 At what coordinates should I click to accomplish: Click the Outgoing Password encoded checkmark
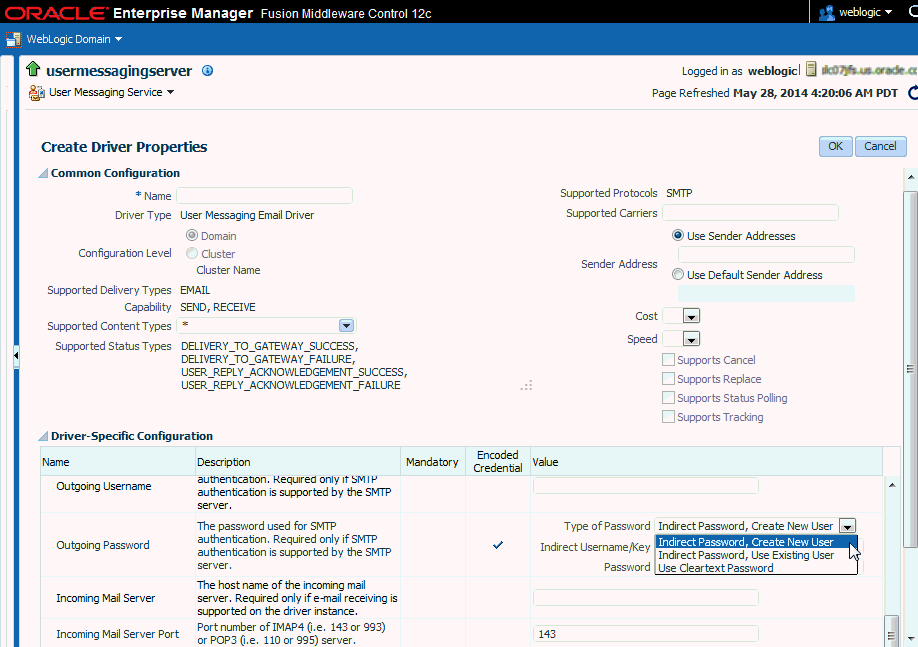tap(498, 545)
